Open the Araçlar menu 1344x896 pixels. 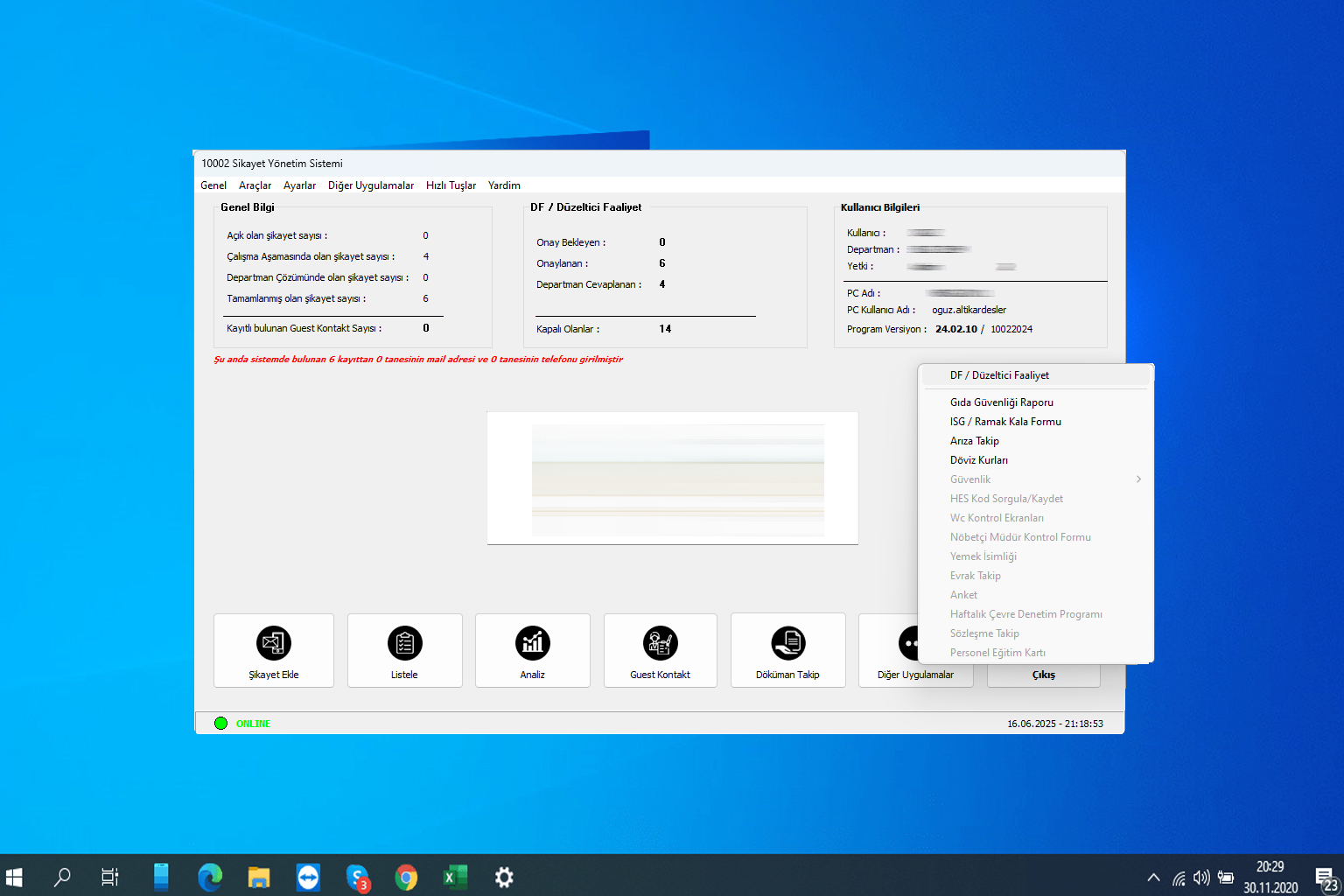tap(255, 185)
